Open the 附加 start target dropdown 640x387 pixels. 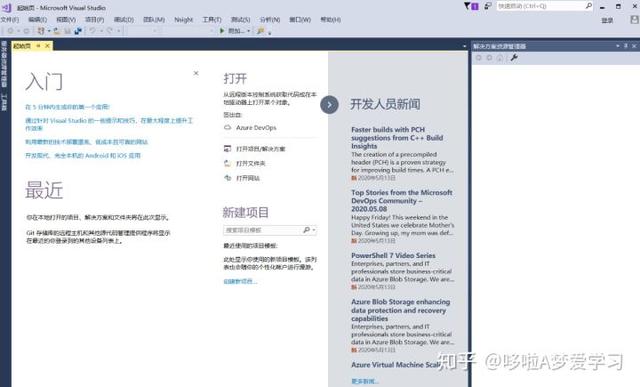click(248, 31)
